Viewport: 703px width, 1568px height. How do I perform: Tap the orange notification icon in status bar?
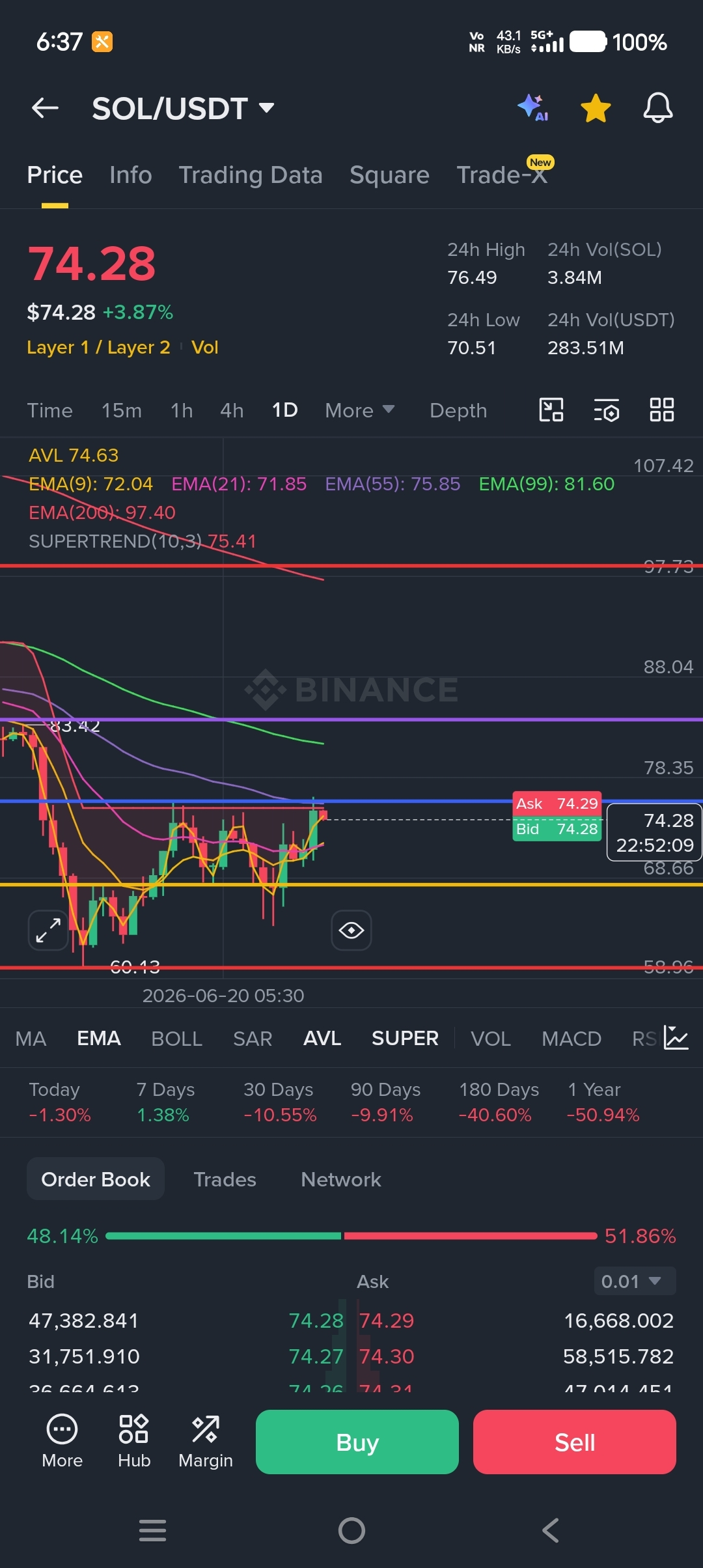point(102,42)
